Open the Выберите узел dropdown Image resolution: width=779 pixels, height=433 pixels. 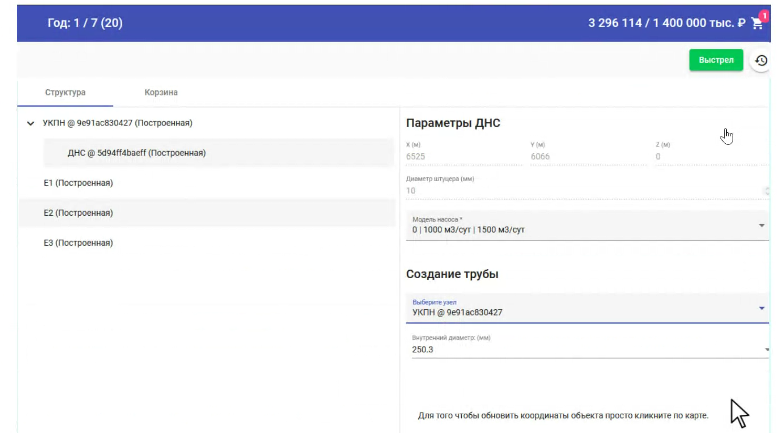point(587,308)
